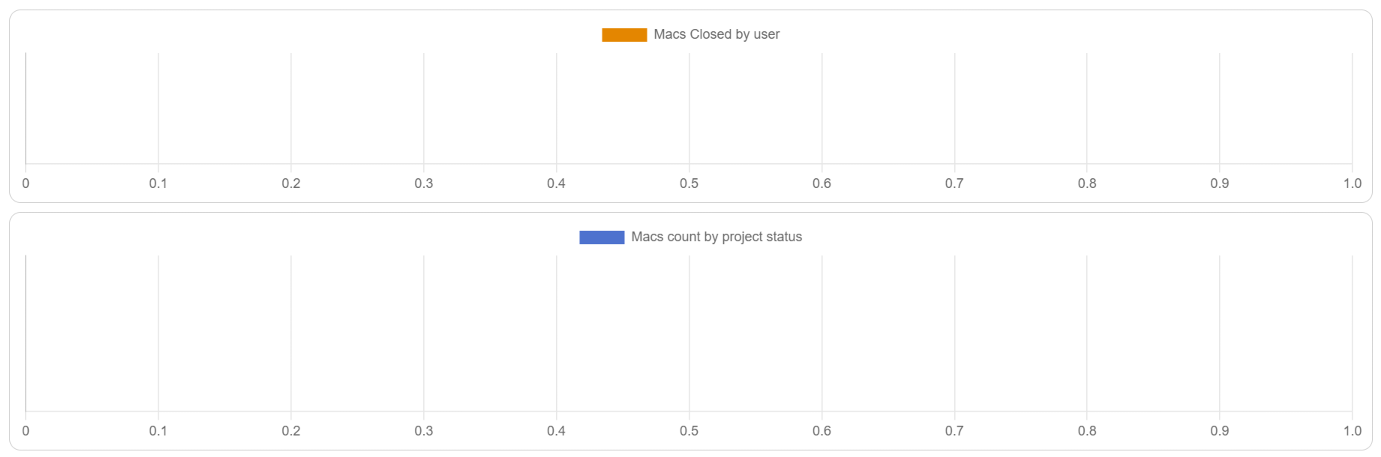Click the 1.0 tick in Macs Closed by user chart
Viewport: 1381px width, 457px height.
coord(1352,184)
